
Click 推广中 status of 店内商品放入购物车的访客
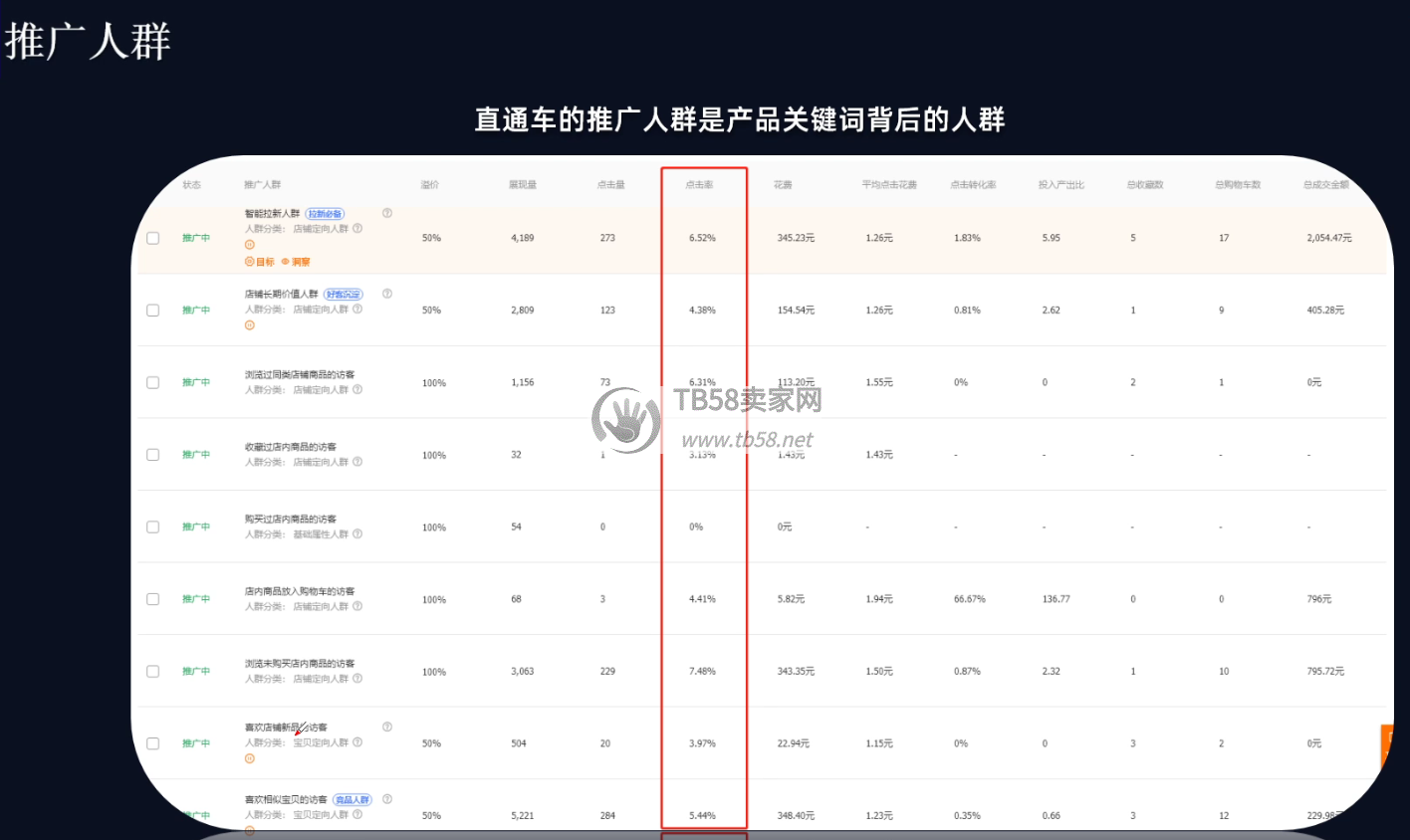[x=196, y=599]
